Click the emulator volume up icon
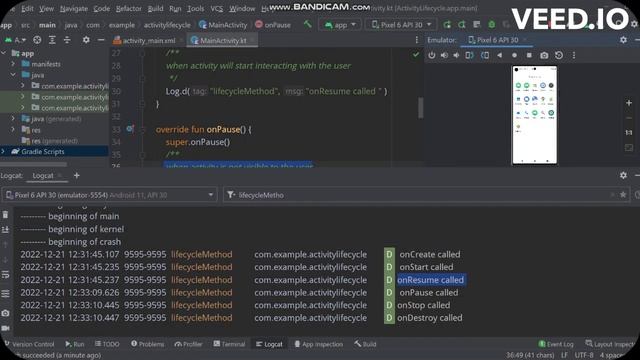640x360 pixels. pyautogui.click(x=444, y=55)
